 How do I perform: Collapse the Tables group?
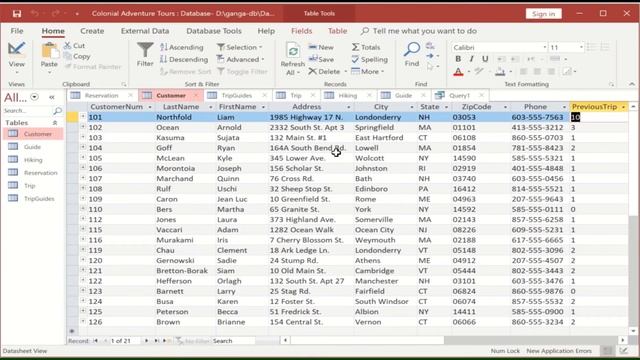pos(55,123)
